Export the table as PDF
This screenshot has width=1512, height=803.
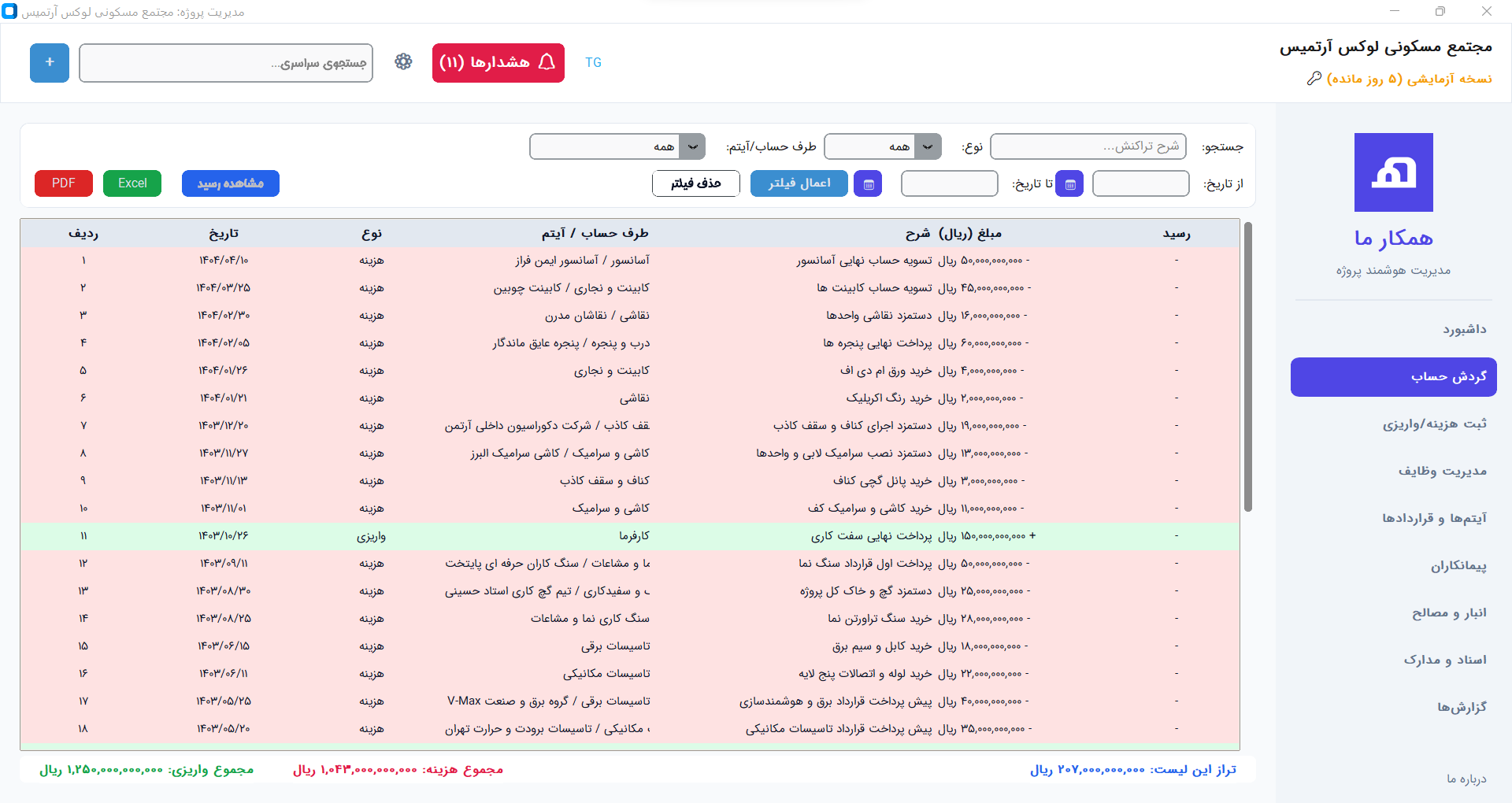[63, 183]
